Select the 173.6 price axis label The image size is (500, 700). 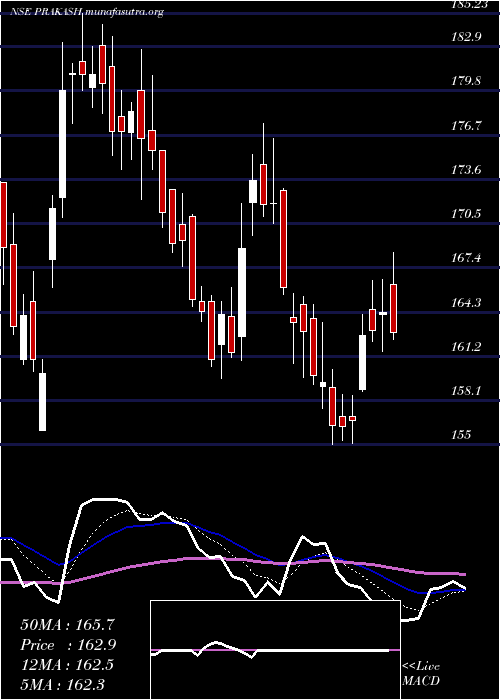(x=466, y=170)
